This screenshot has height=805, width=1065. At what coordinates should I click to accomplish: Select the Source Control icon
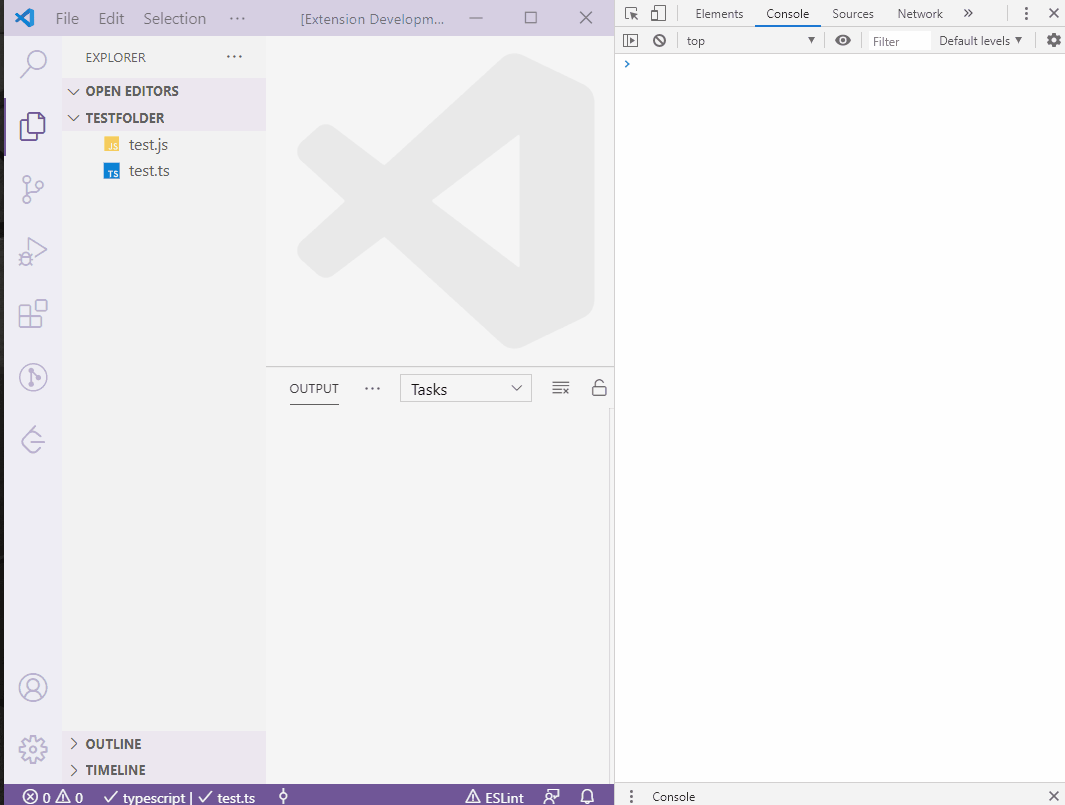[x=33, y=190]
